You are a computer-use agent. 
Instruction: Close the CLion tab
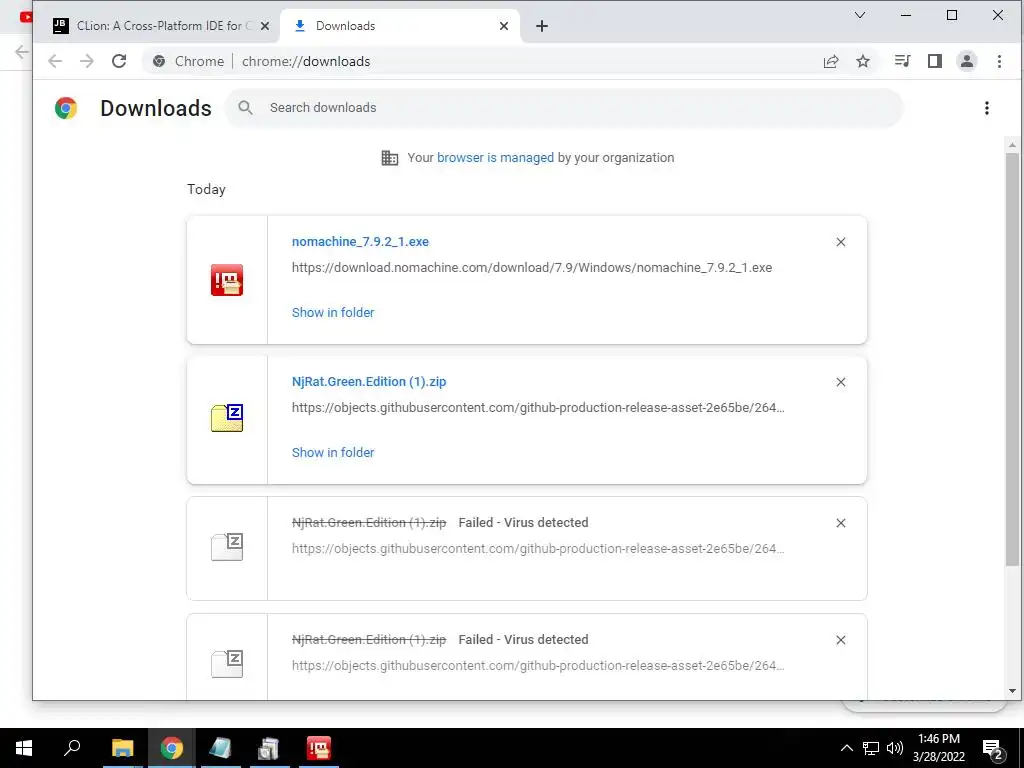click(x=264, y=26)
